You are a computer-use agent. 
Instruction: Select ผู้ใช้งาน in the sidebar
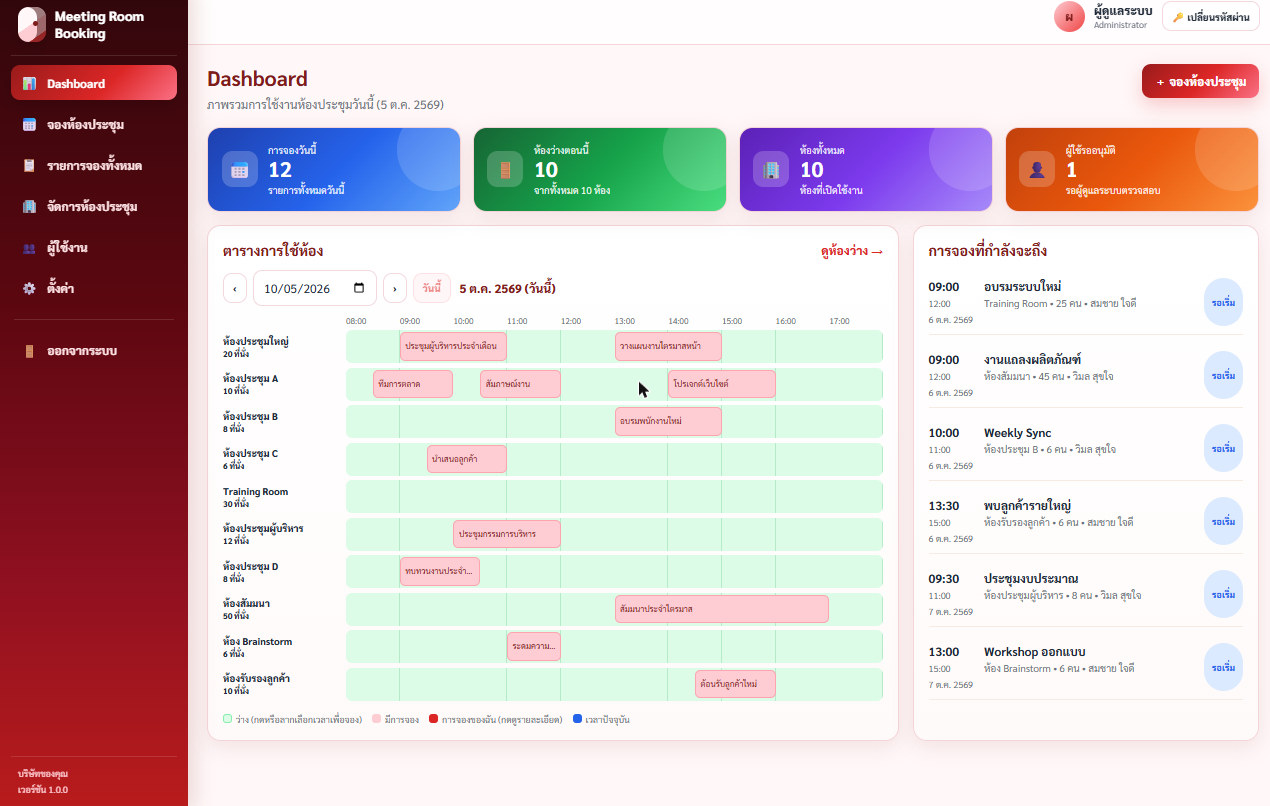(x=94, y=247)
